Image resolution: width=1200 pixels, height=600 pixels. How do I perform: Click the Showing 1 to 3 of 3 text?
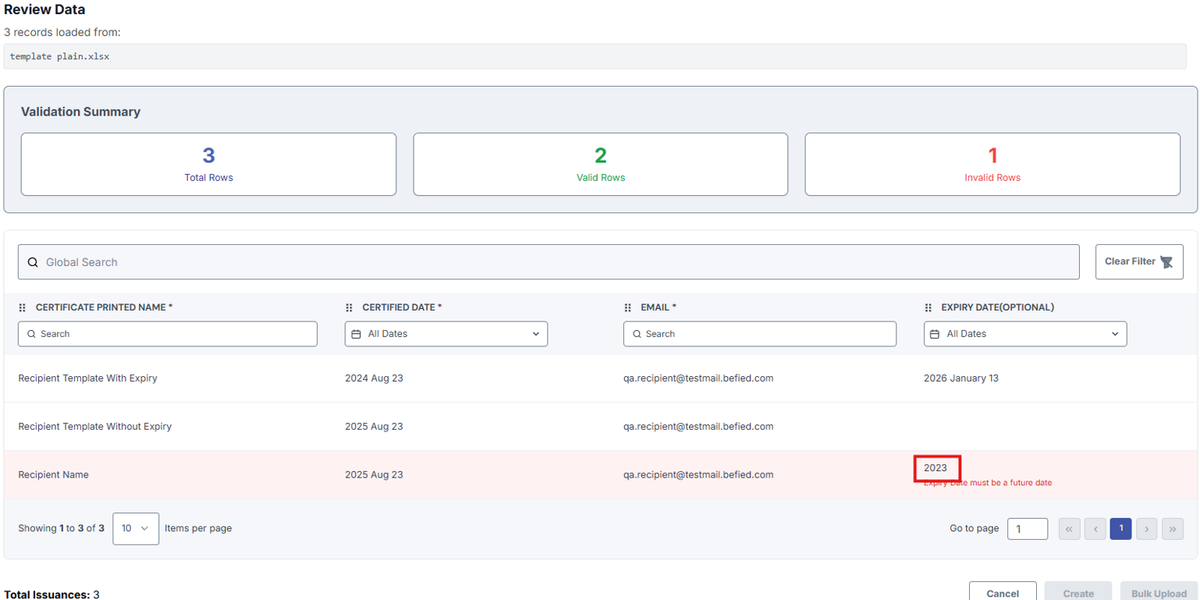pos(61,528)
